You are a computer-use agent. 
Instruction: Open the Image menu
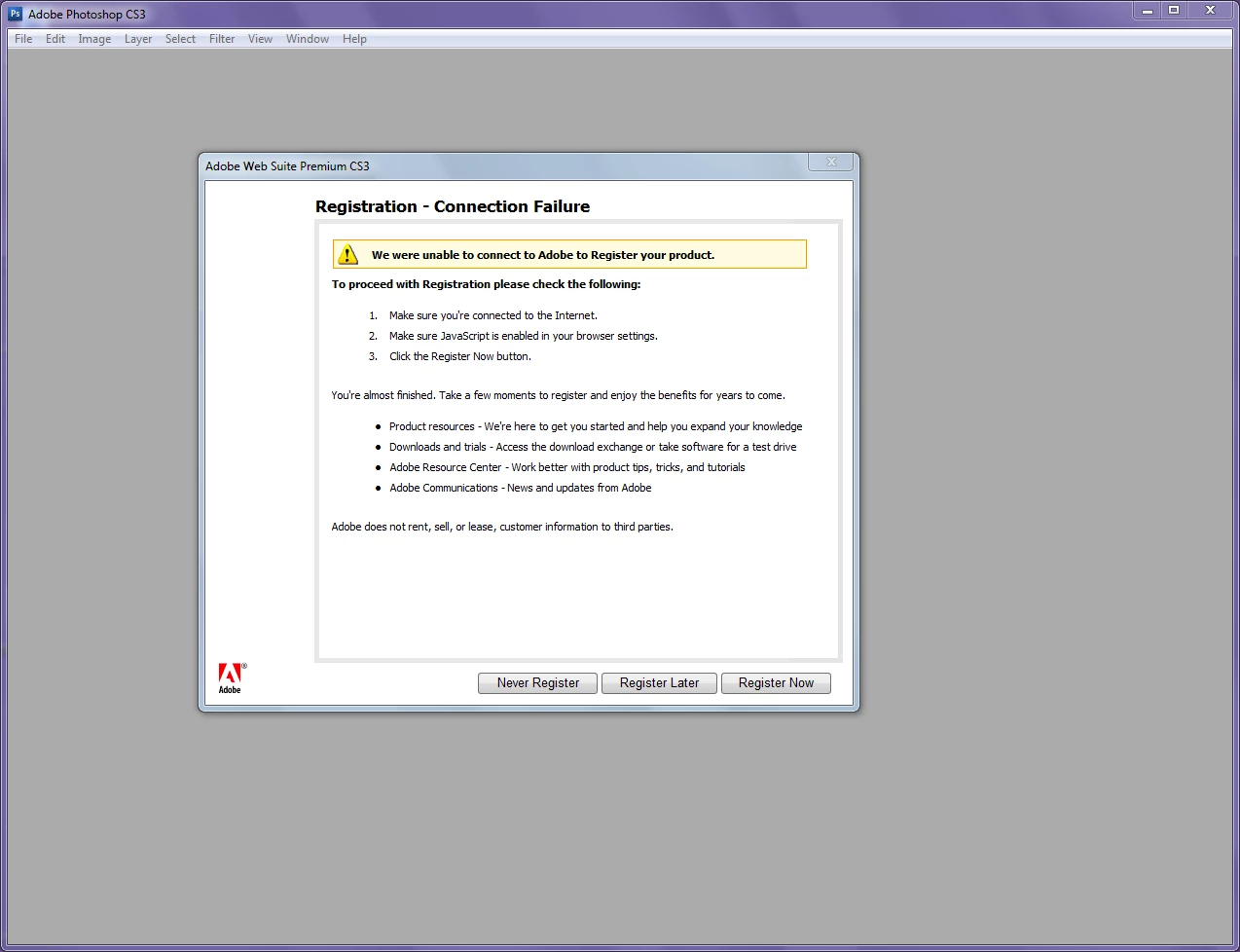94,39
